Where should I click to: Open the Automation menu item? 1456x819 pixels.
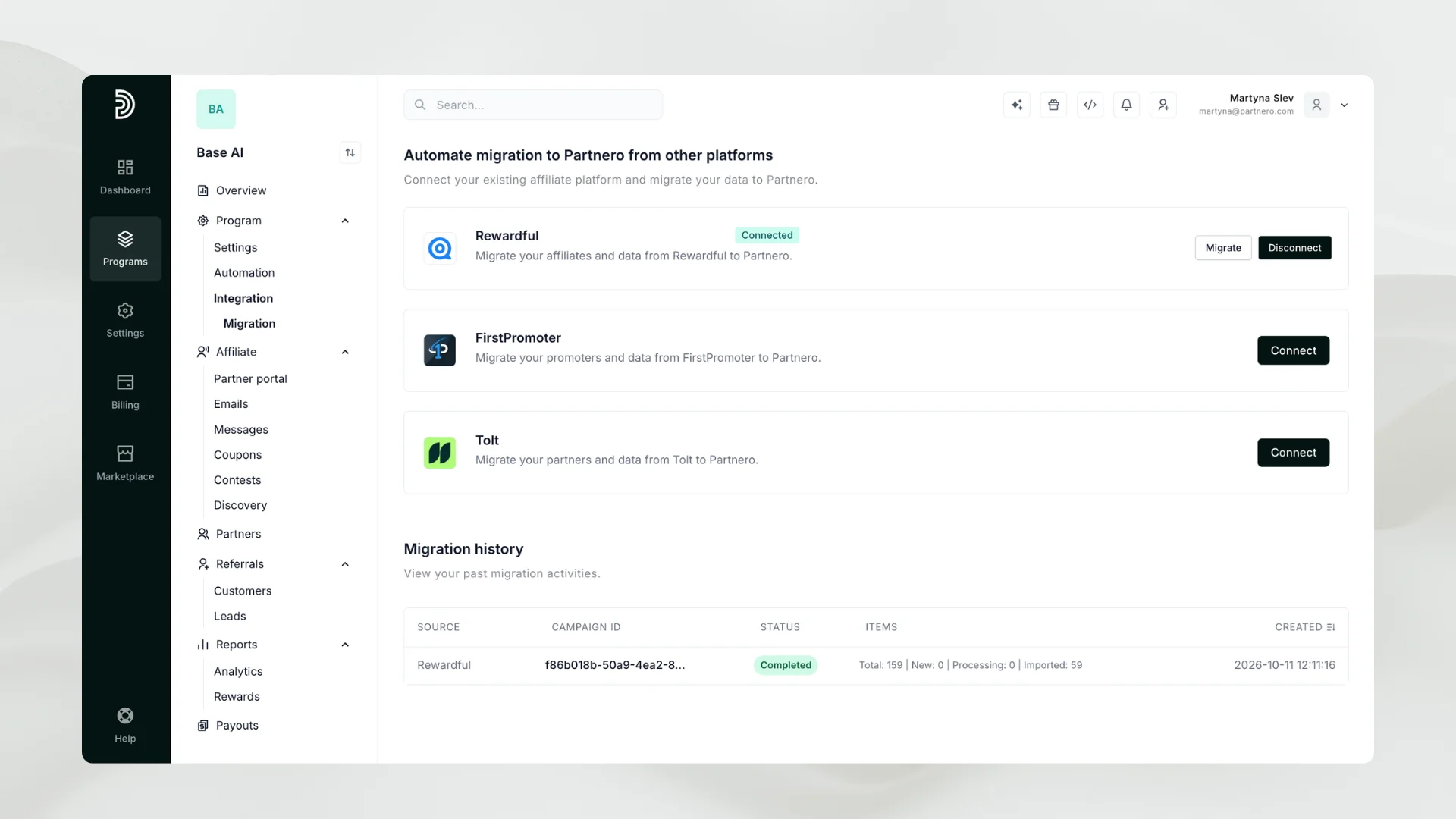(244, 273)
